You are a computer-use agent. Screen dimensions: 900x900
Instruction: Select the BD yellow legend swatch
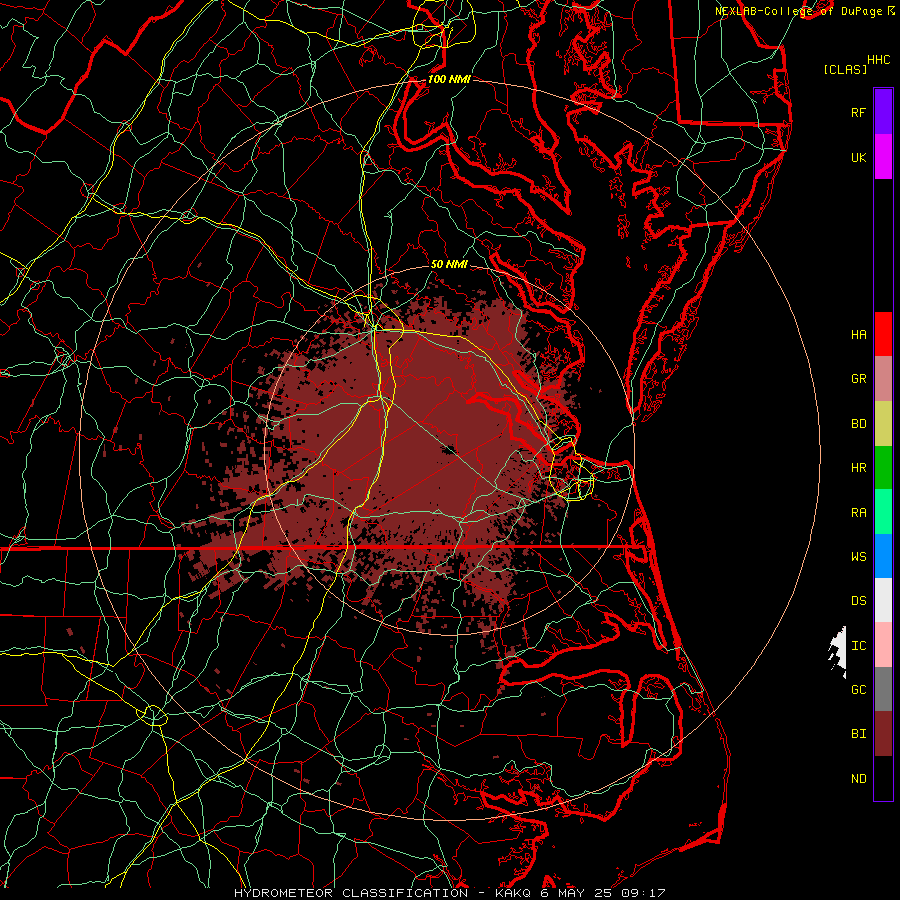tap(883, 424)
